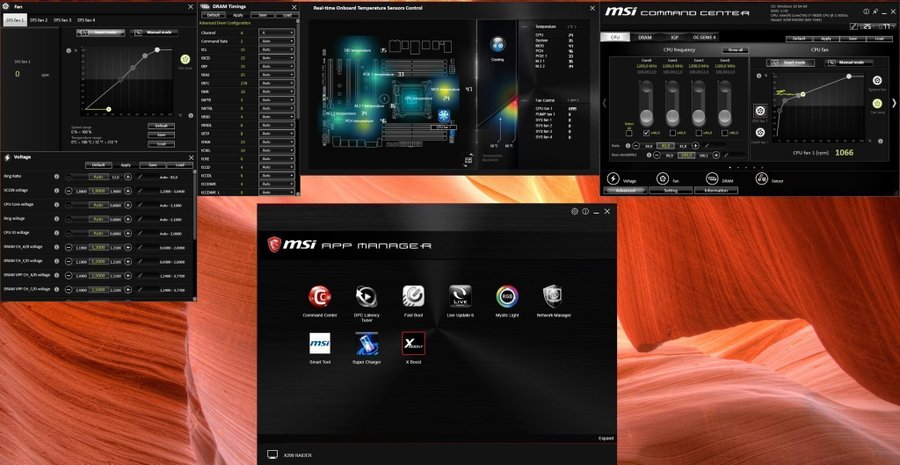The image size is (900, 465).
Task: Open the Channel dropdown in DRAM Timings
Action: click(x=277, y=31)
